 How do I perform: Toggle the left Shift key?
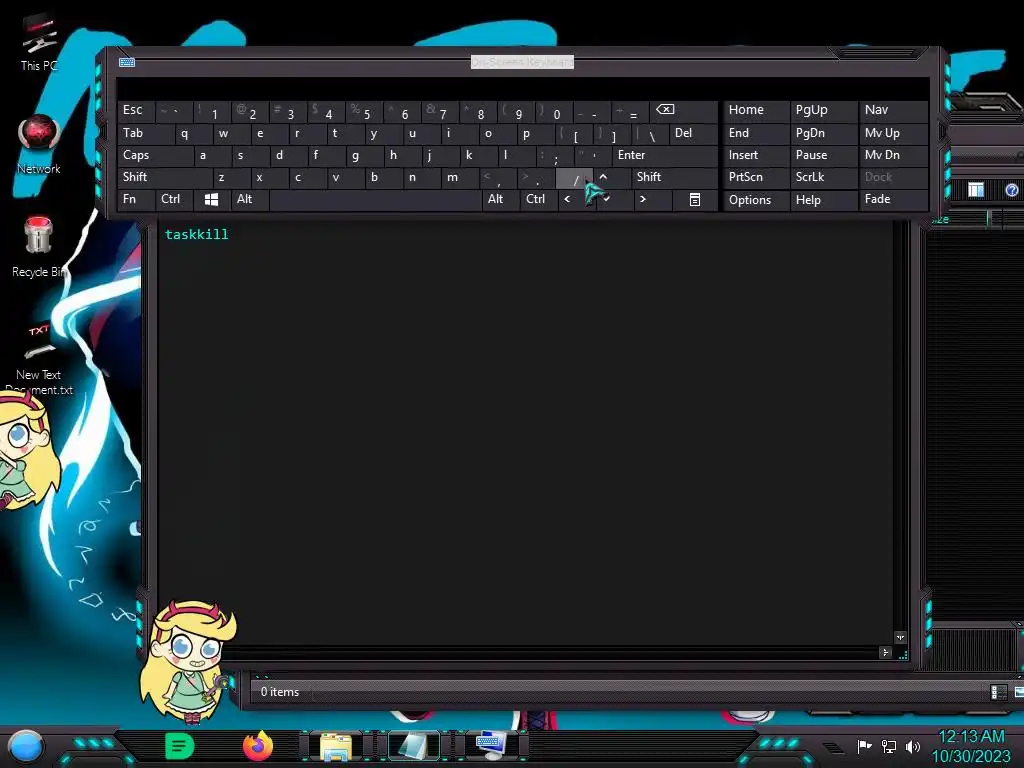click(x=165, y=178)
